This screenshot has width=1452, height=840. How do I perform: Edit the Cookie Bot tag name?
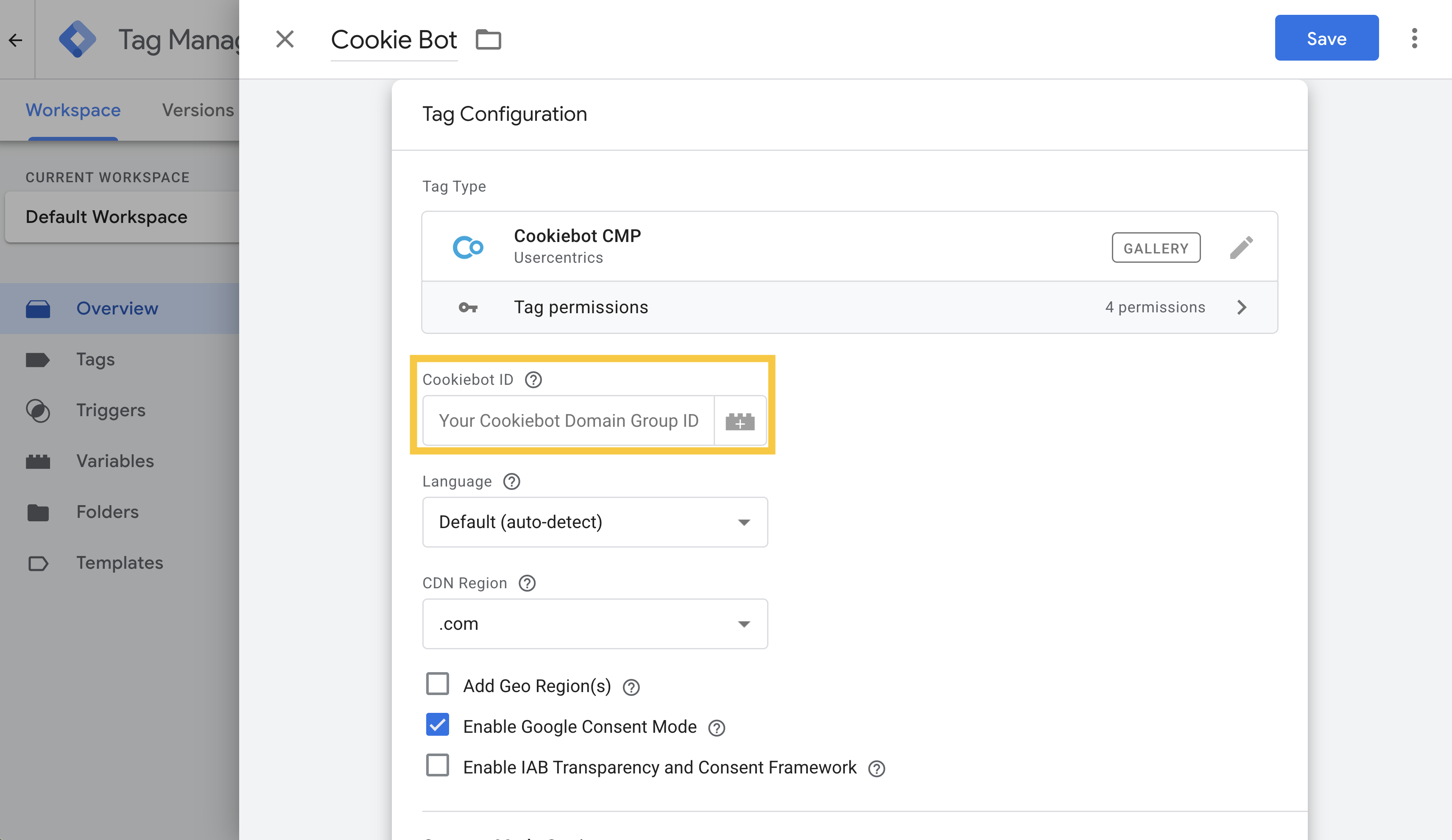click(394, 40)
